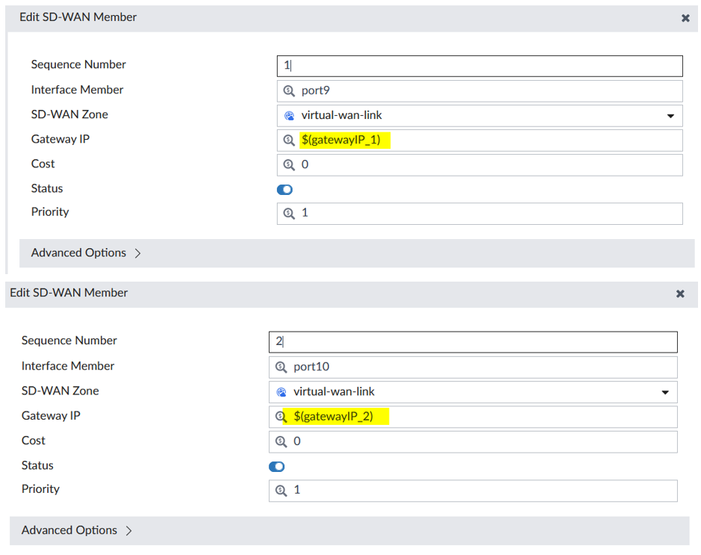Click the magnifier icon beside port10
Screen dimensions: 701x555
(282, 367)
